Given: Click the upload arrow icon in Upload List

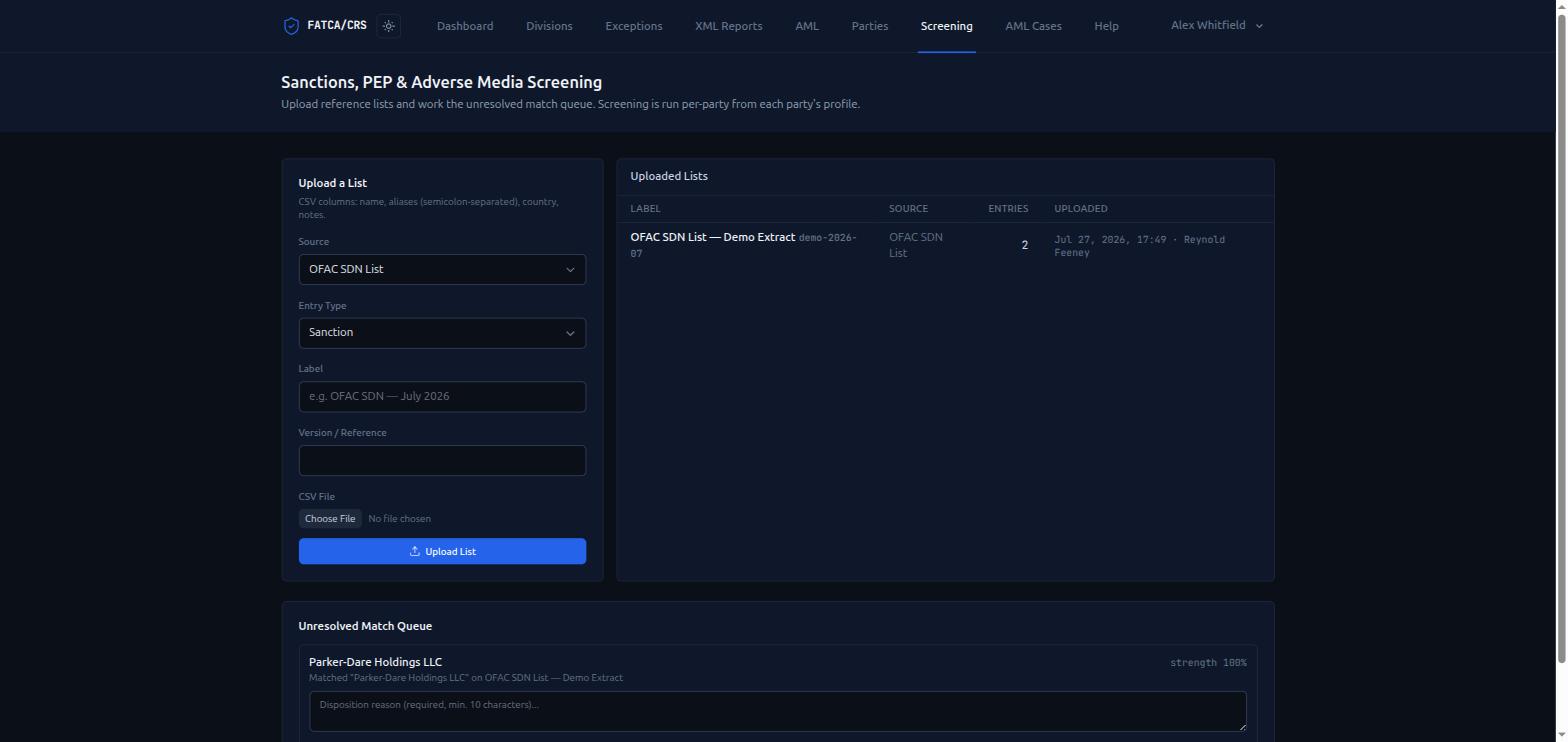Looking at the screenshot, I should pyautogui.click(x=414, y=551).
